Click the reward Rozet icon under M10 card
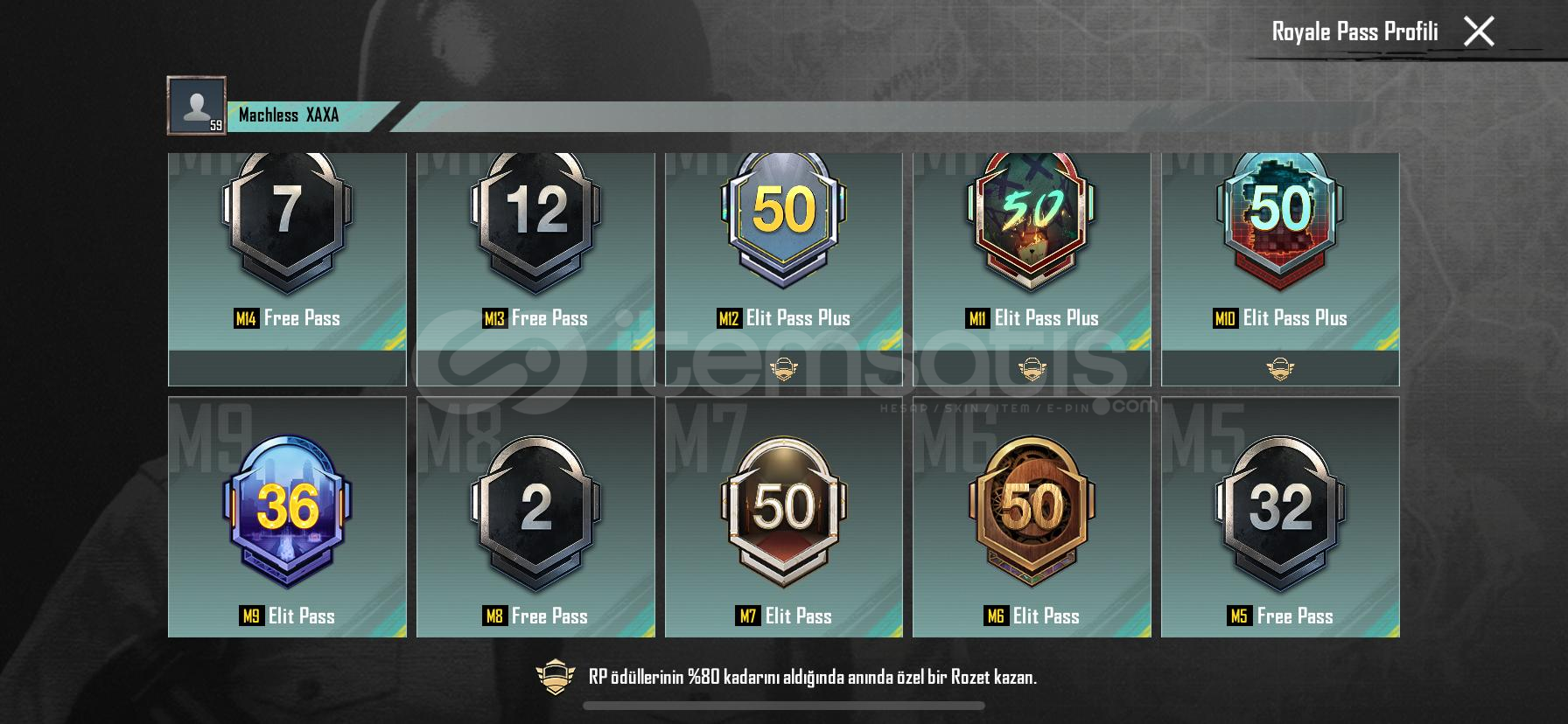The height and width of the screenshot is (724, 1568). pos(1280,369)
